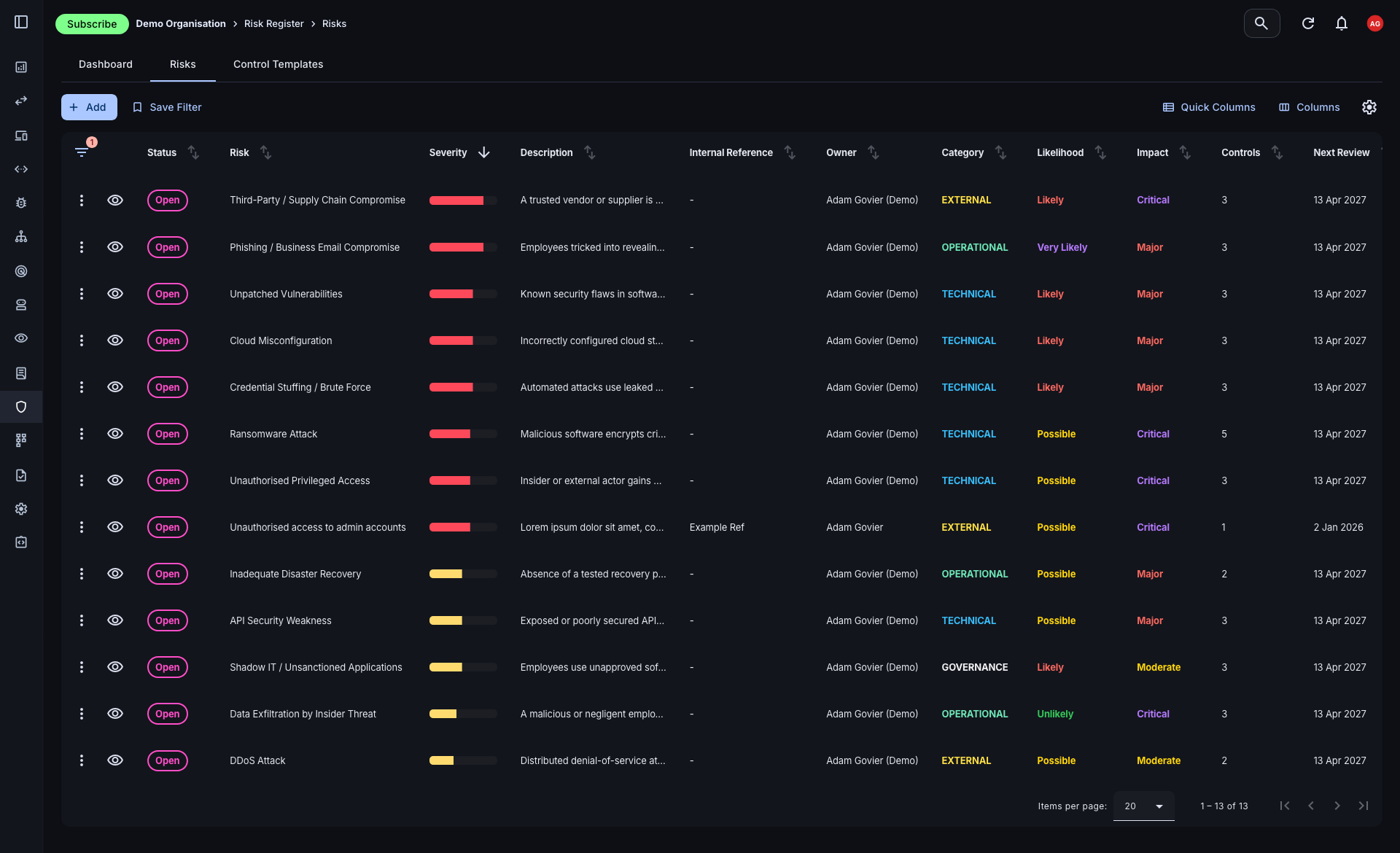Open table settings gear icon
The height and width of the screenshot is (853, 1400).
(1369, 107)
